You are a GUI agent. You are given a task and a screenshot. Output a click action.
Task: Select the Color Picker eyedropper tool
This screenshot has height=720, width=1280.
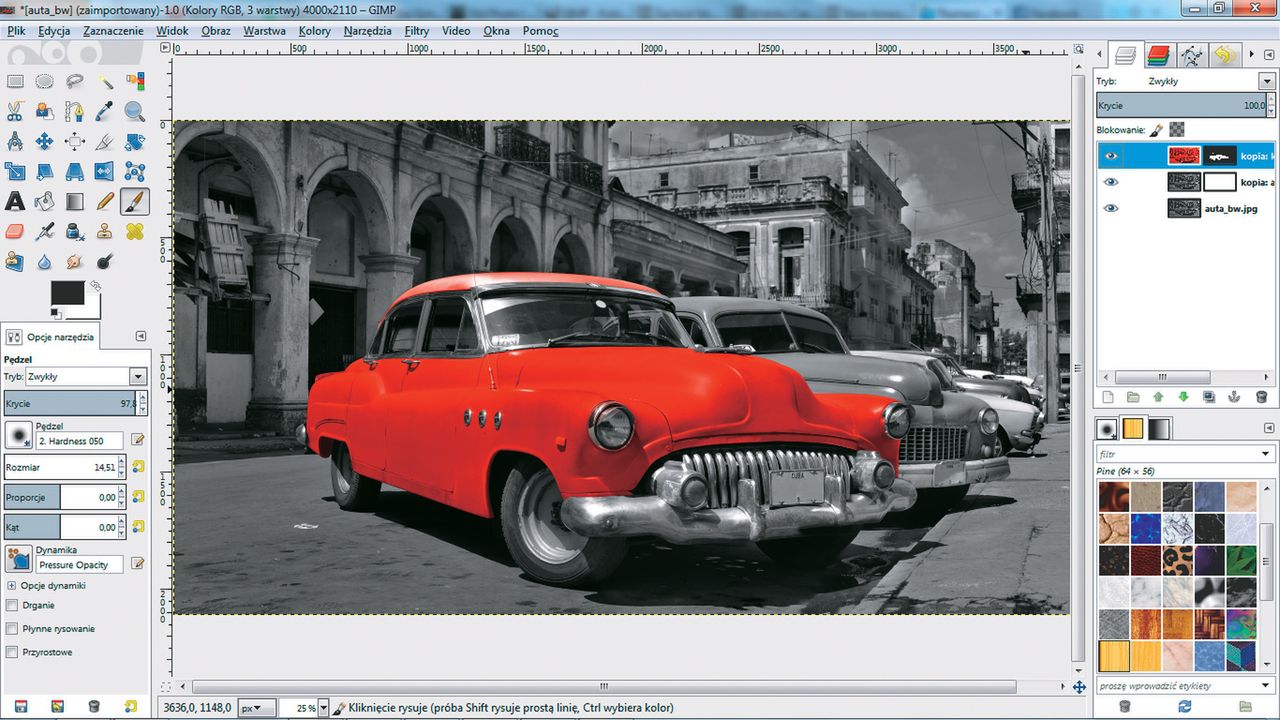tap(105, 112)
